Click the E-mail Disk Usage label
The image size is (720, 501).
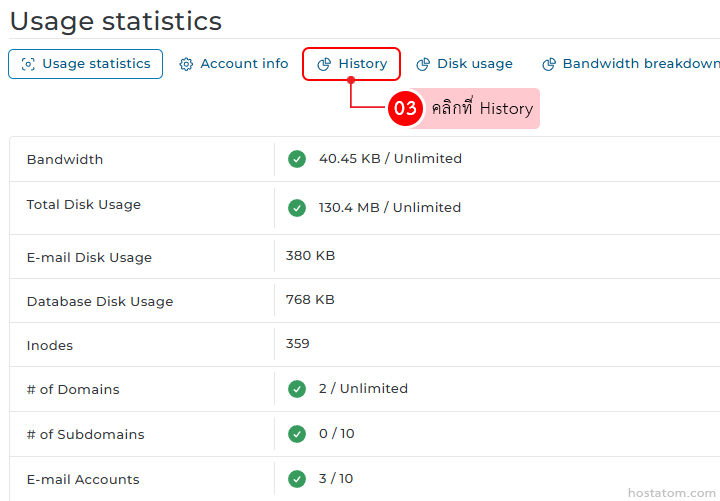pos(89,258)
